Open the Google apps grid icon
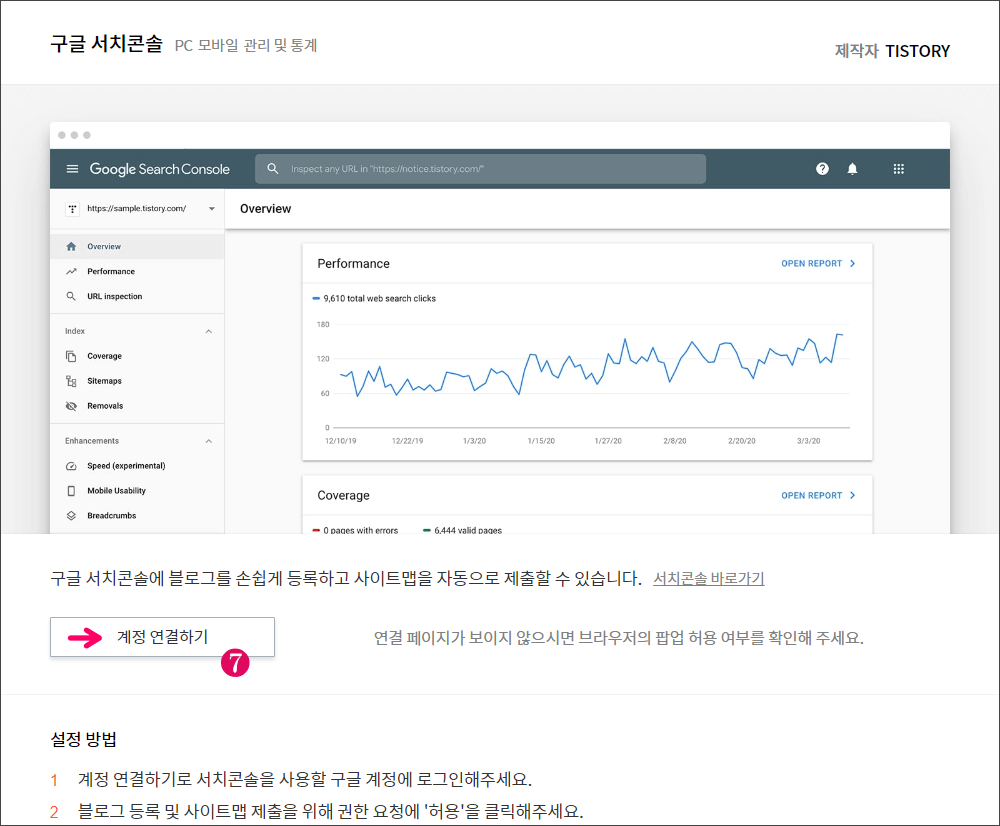This screenshot has width=1000, height=826. point(899,169)
